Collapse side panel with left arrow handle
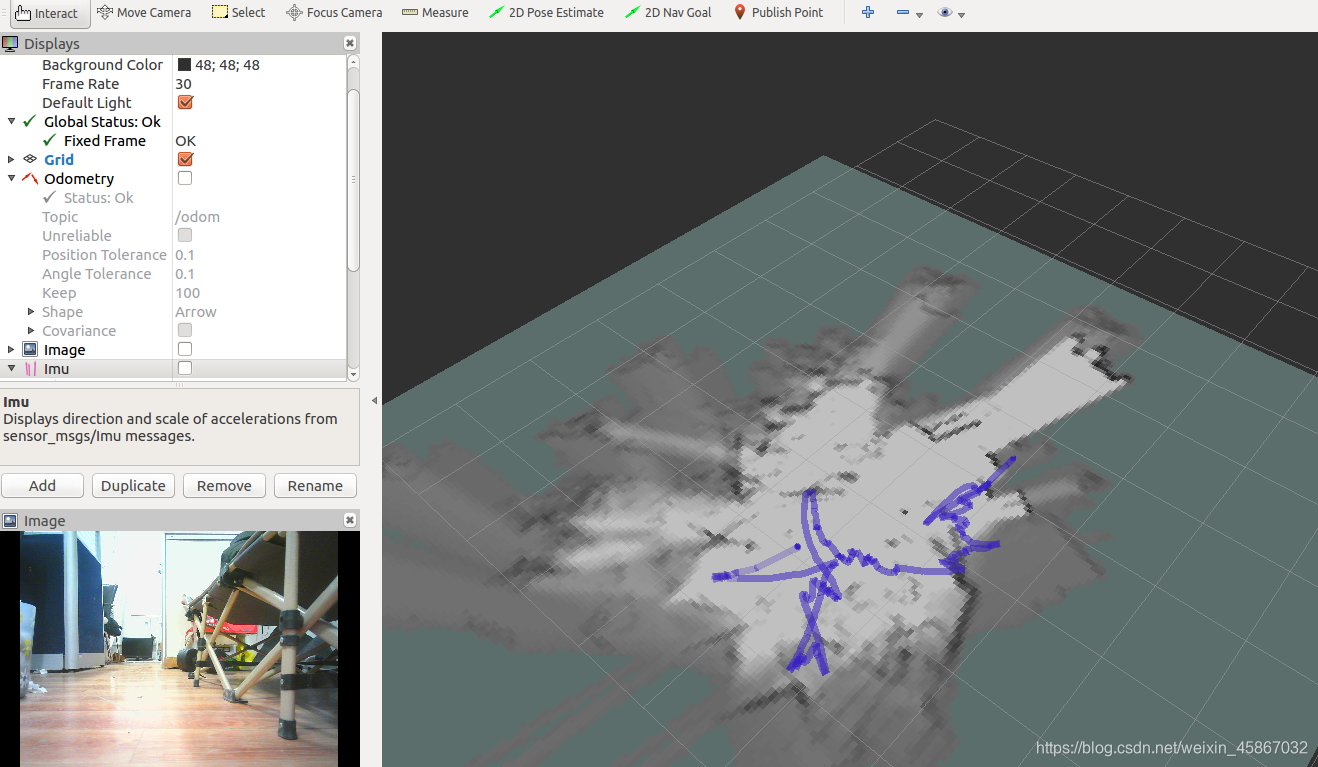The image size is (1318, 767). click(x=375, y=400)
